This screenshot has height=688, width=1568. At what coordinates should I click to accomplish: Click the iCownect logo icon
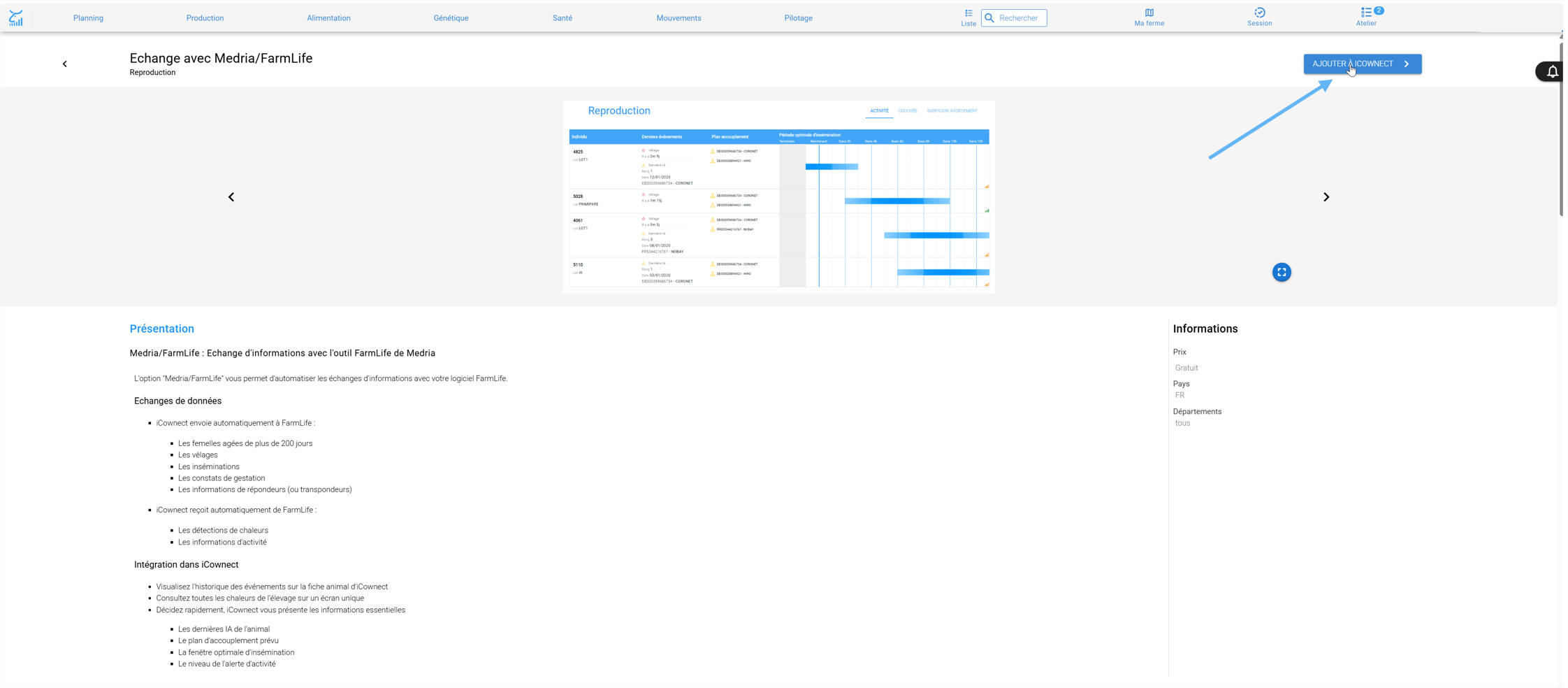(16, 18)
